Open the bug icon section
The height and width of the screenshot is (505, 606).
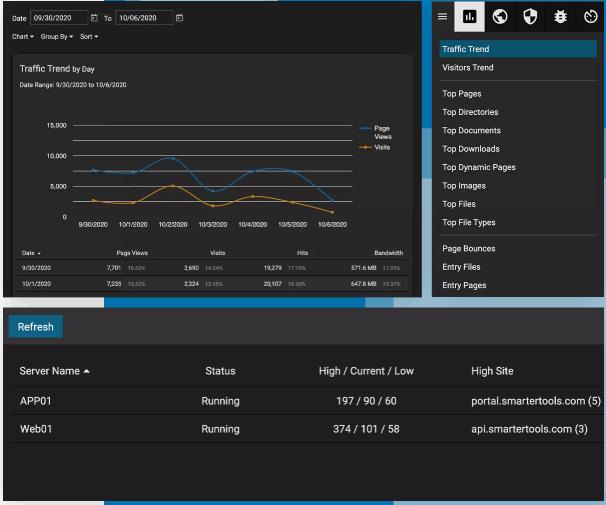pyautogui.click(x=560, y=17)
